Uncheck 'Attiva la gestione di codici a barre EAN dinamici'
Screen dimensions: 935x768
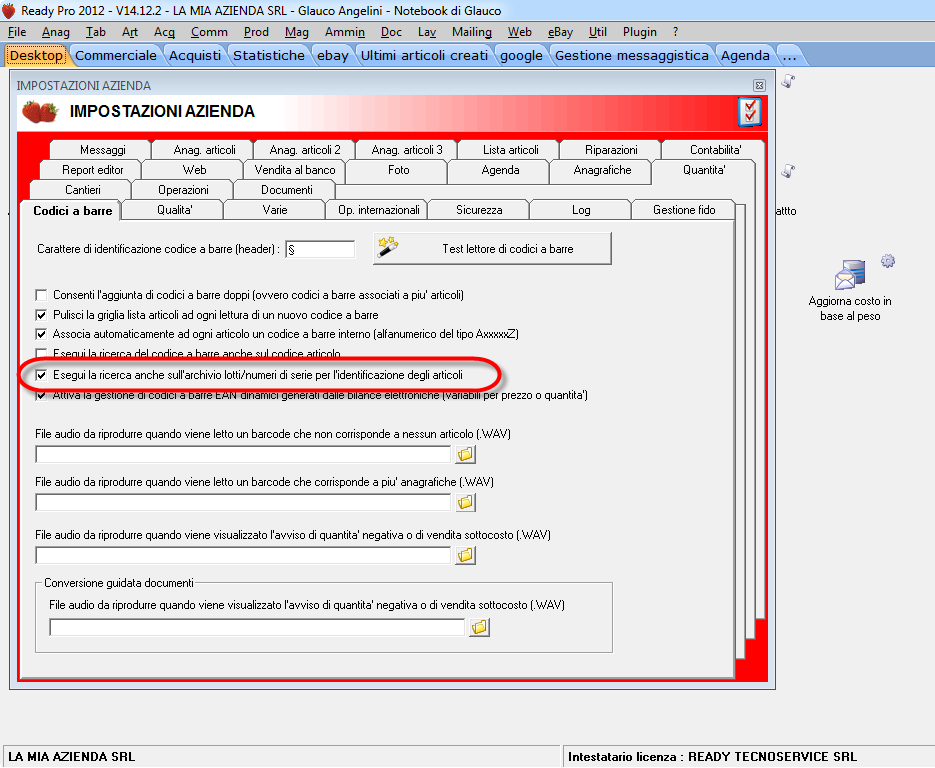pos(41,395)
